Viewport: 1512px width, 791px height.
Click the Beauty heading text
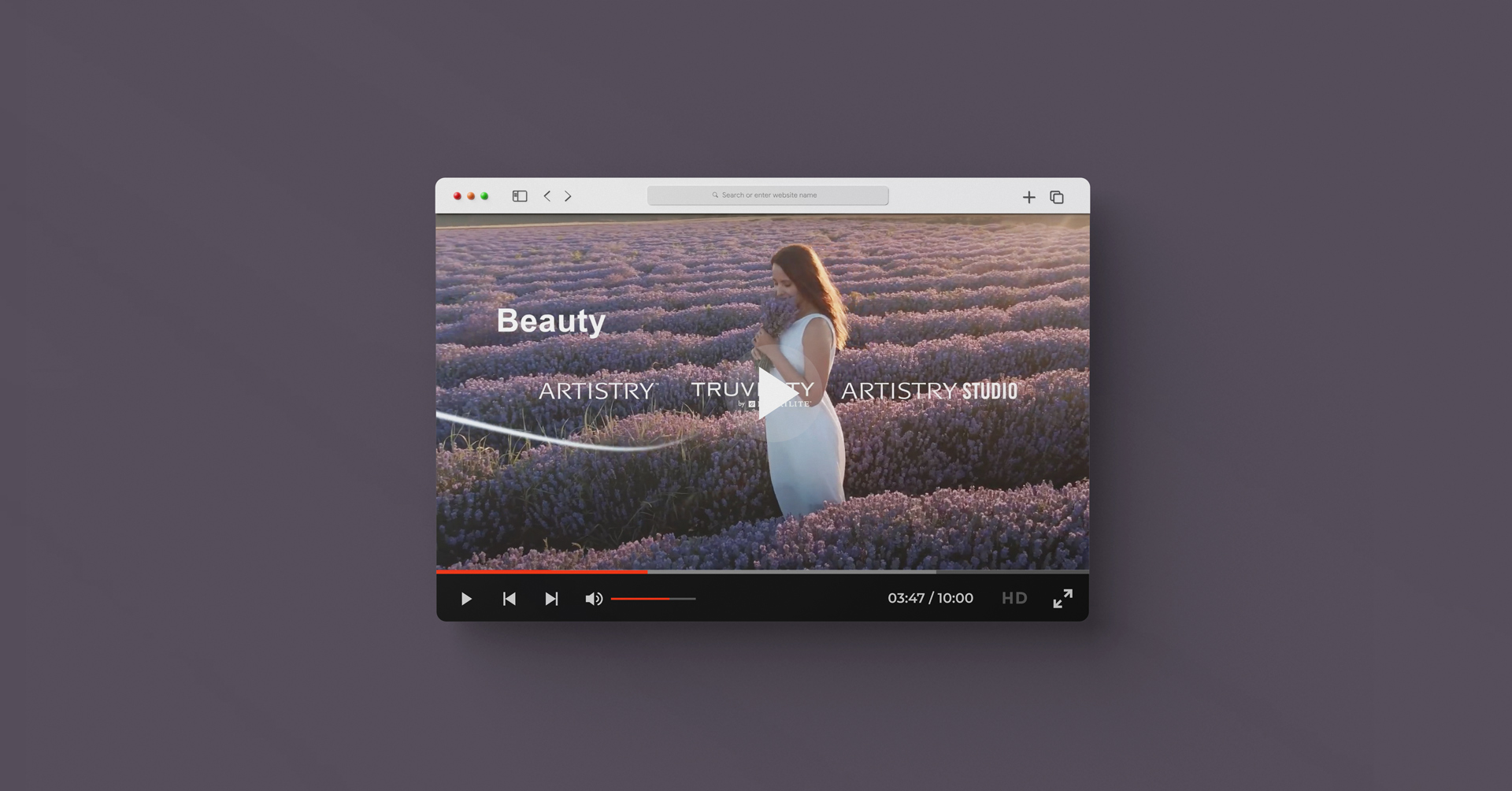[x=551, y=321]
